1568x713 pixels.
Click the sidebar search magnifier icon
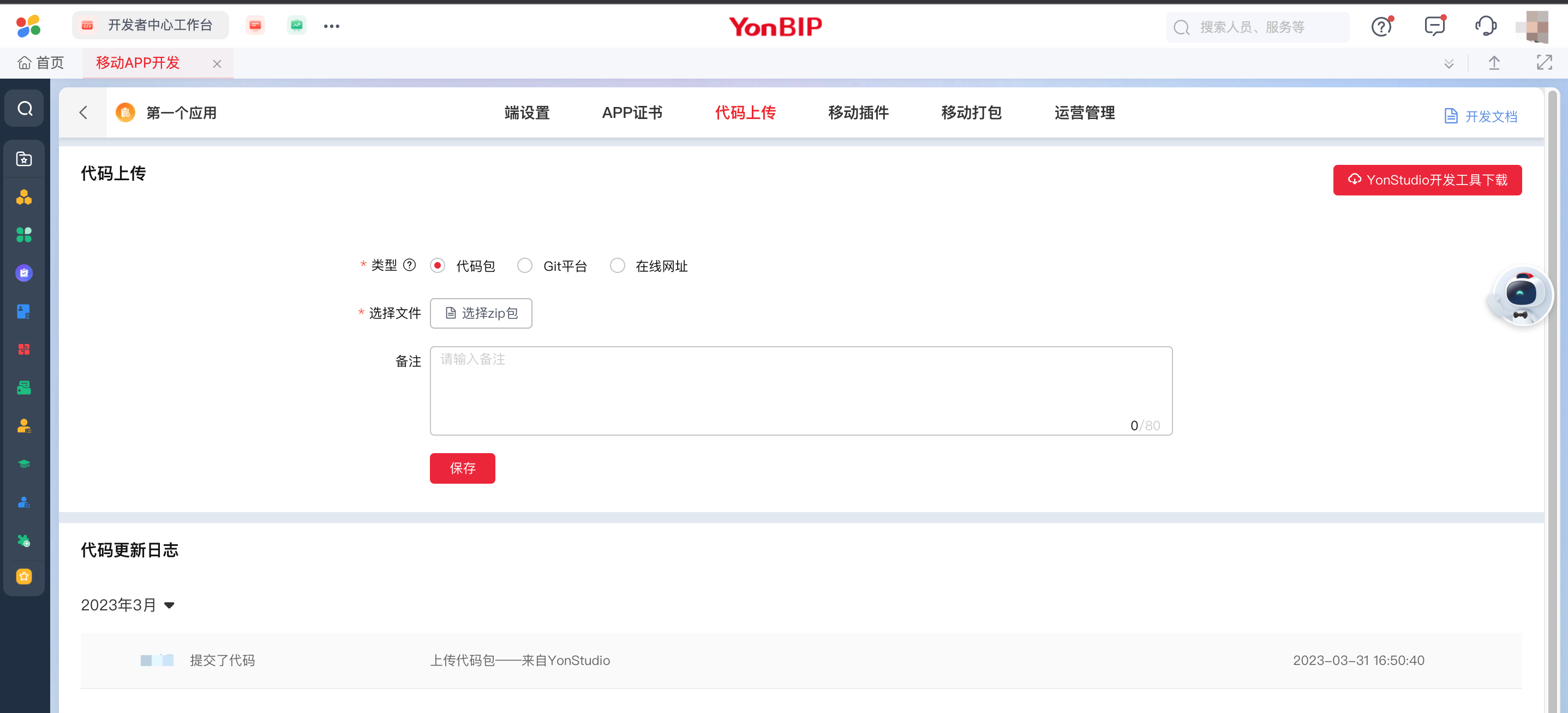click(x=25, y=109)
